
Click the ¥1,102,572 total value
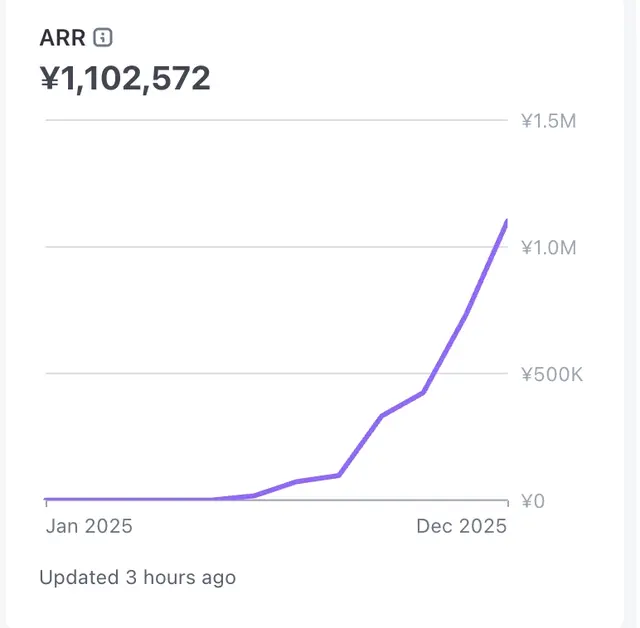point(125,78)
